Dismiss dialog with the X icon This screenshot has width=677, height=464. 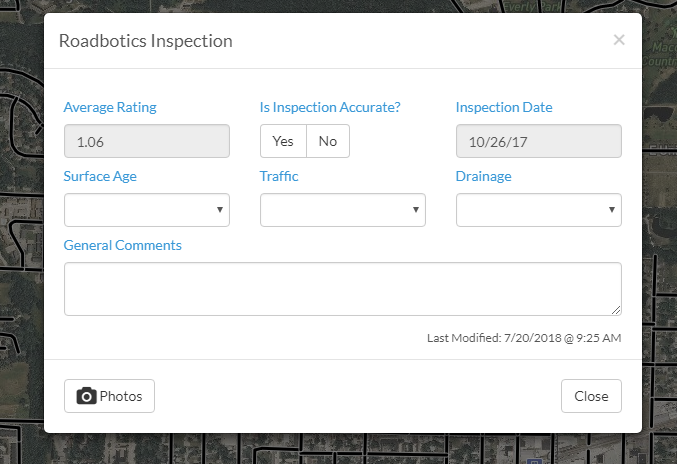click(x=619, y=40)
